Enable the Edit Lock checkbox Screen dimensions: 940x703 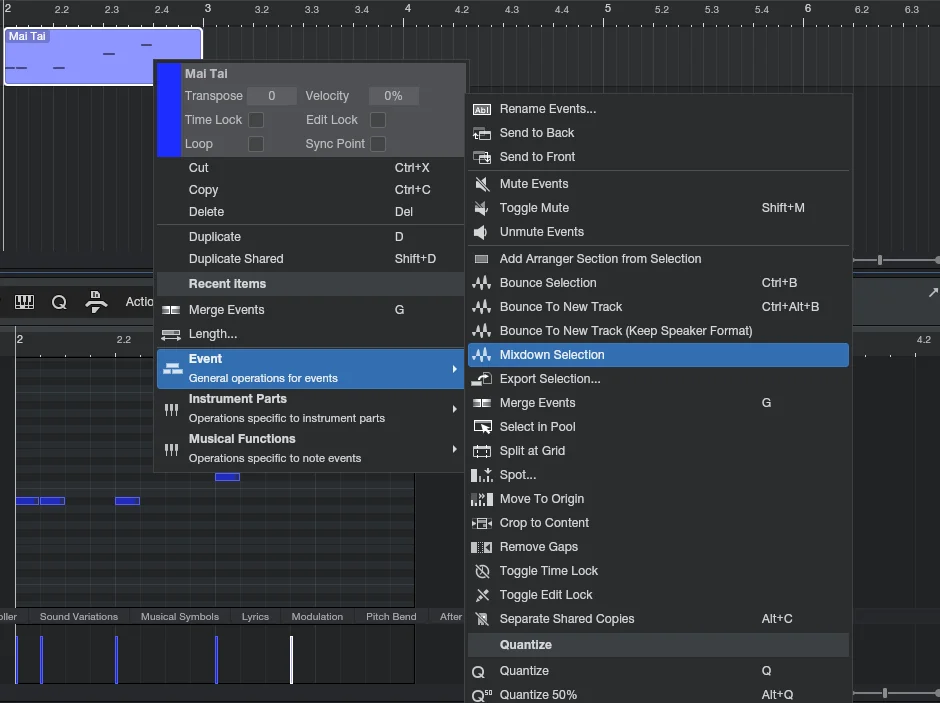[378, 120]
